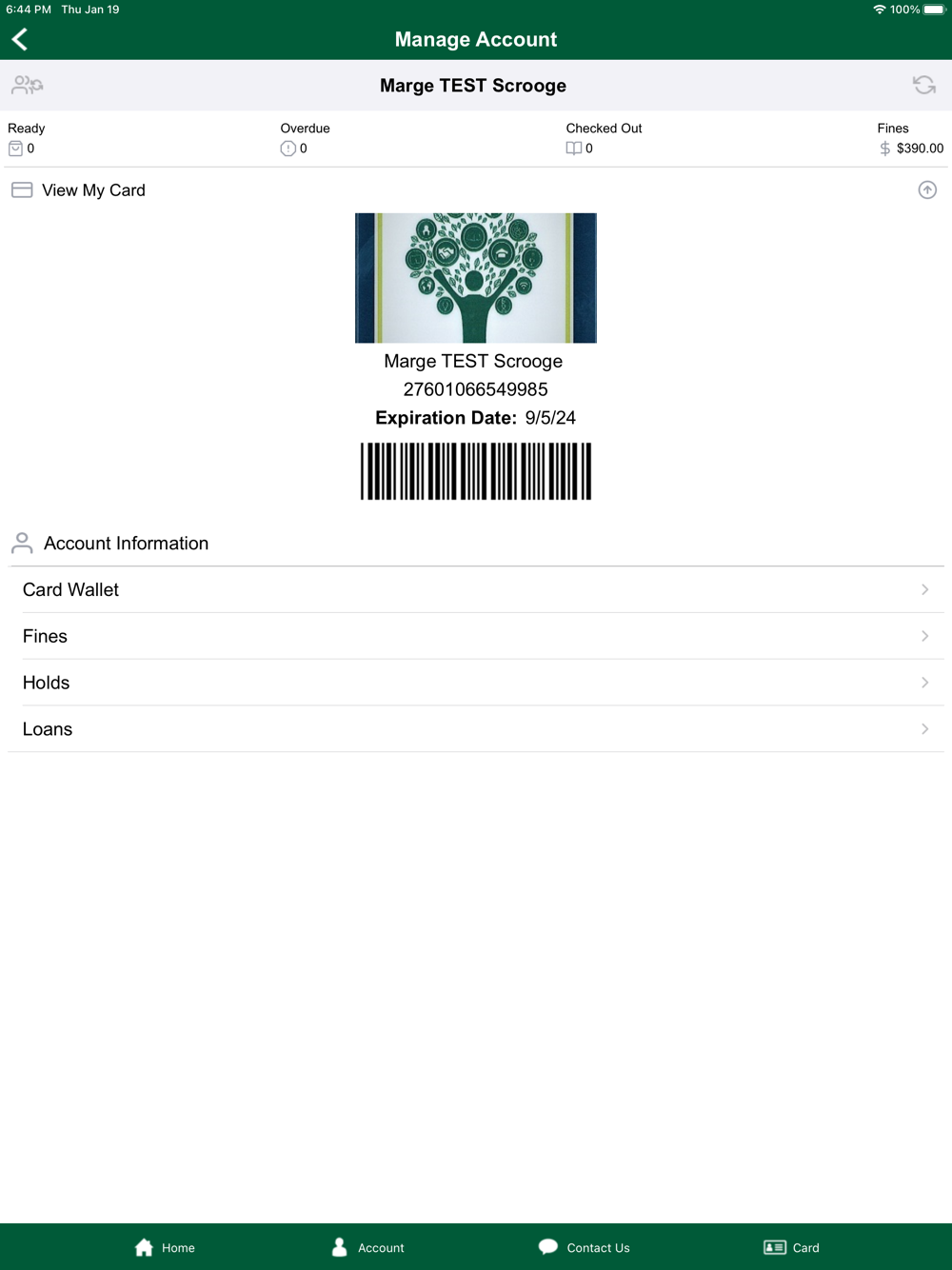
Task: Switch to the Account tab
Action: click(367, 1247)
